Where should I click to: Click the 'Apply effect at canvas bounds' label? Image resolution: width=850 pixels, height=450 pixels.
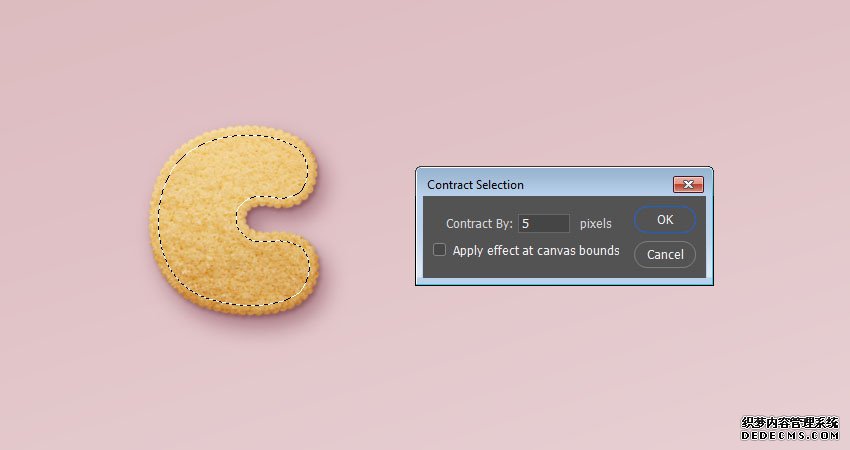536,250
